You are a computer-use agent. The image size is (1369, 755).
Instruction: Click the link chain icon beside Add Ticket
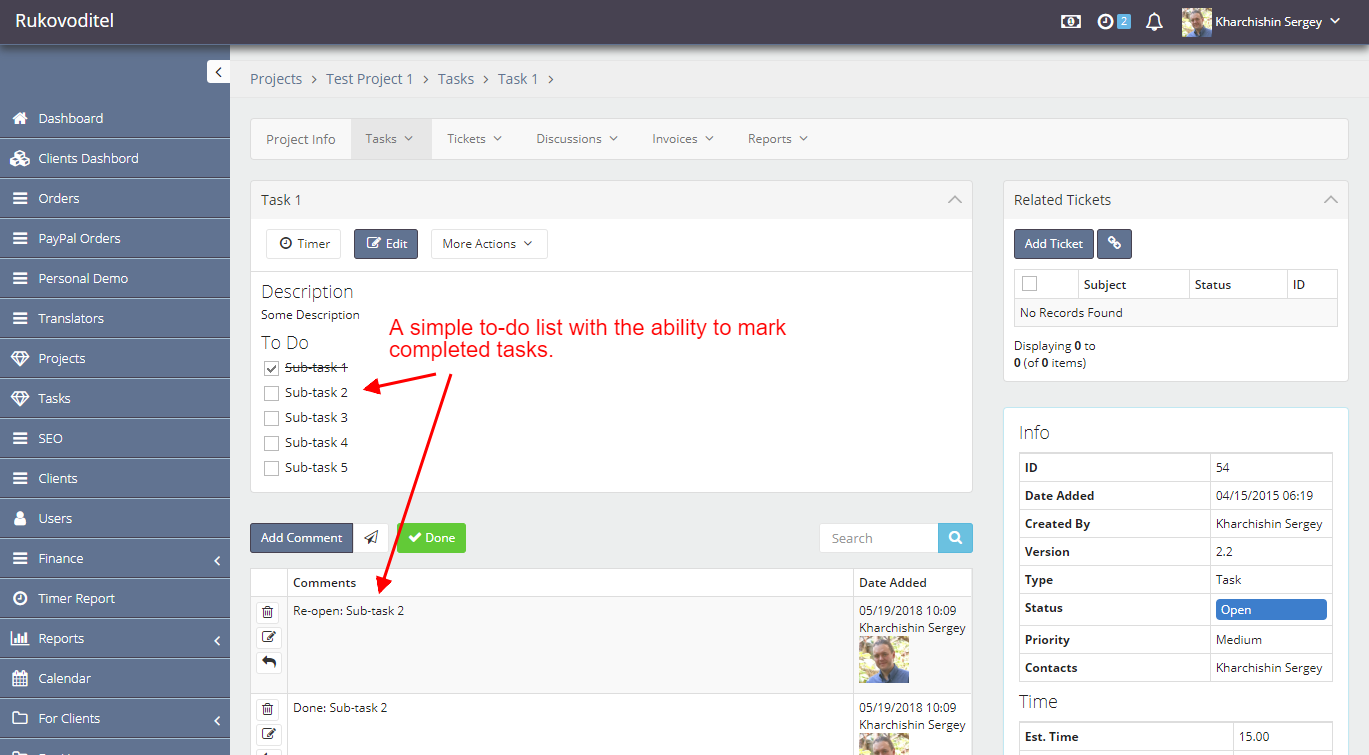point(1114,244)
